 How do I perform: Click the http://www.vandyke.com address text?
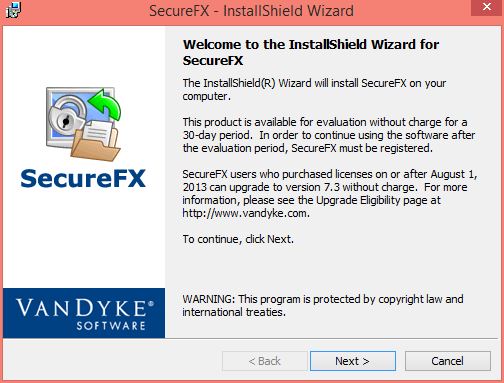click(x=246, y=213)
